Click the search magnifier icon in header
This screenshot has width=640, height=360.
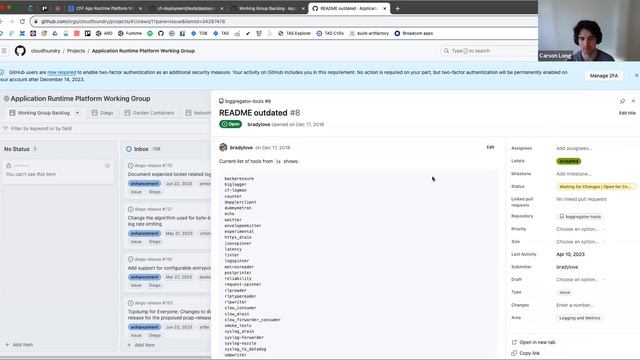(446, 51)
